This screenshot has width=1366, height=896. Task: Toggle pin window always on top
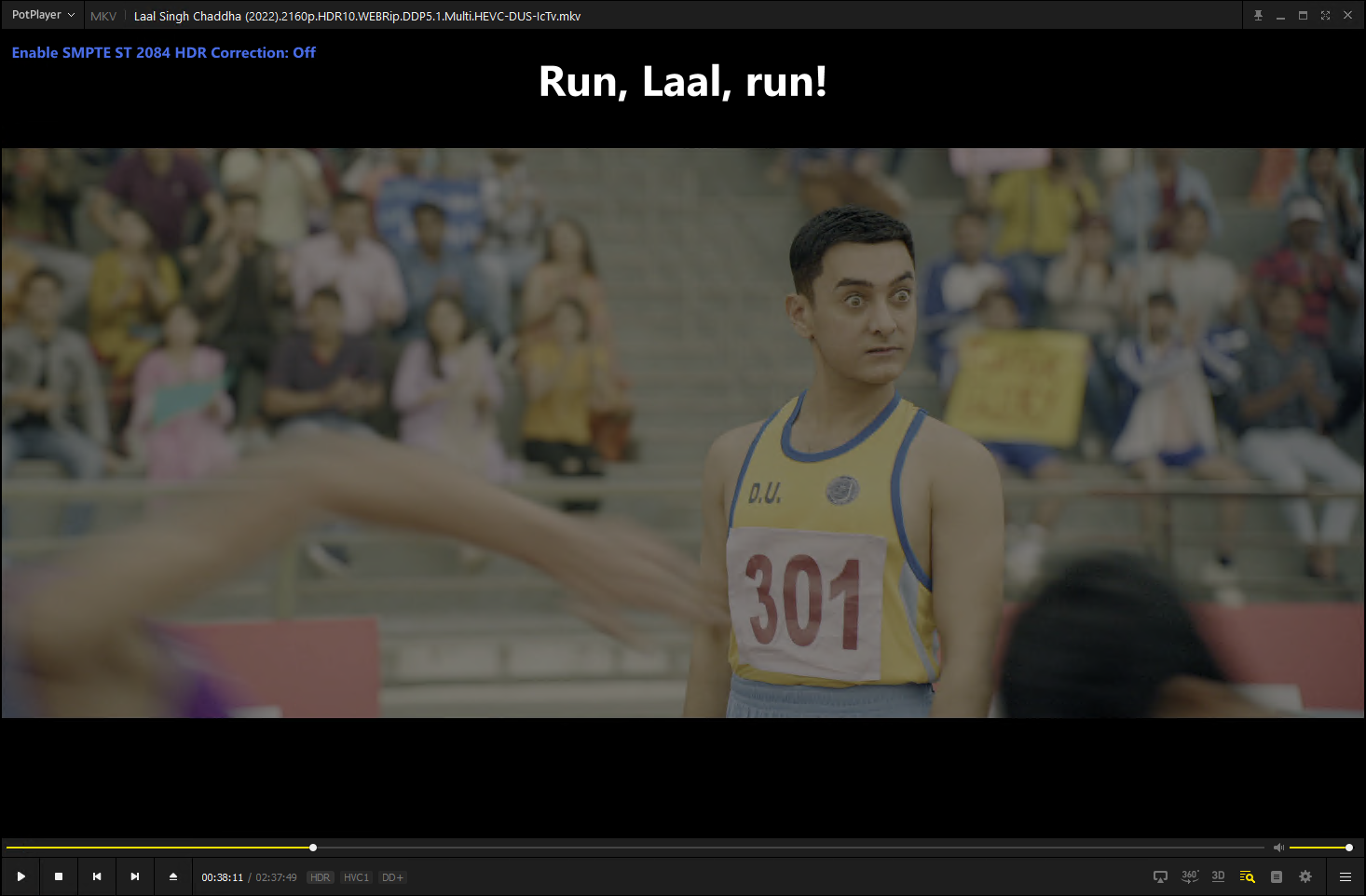pos(1258,16)
